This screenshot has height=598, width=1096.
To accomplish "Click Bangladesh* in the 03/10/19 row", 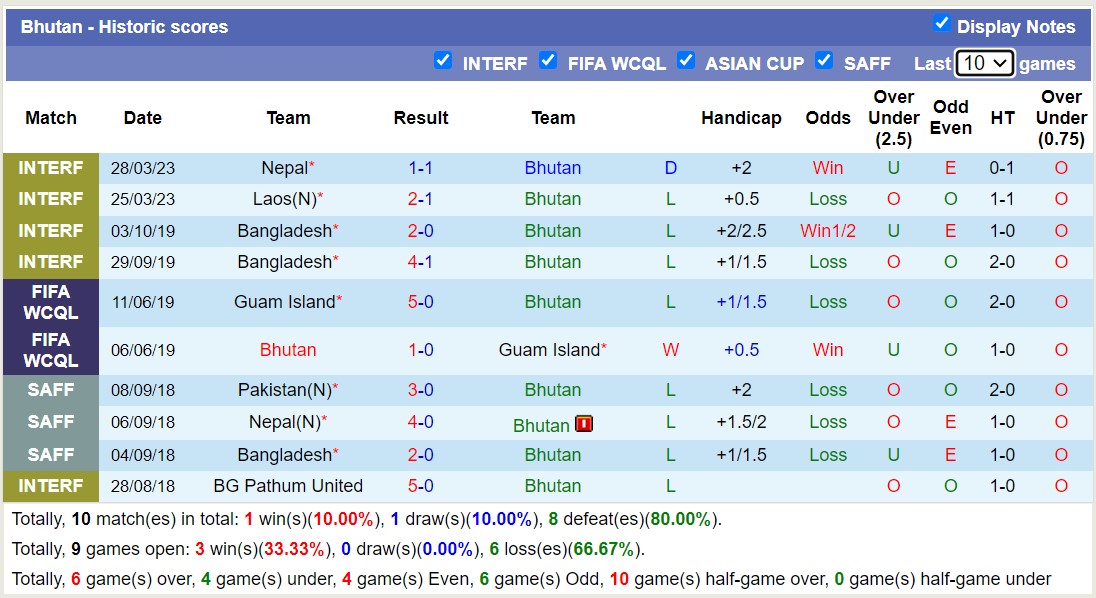I will [288, 230].
